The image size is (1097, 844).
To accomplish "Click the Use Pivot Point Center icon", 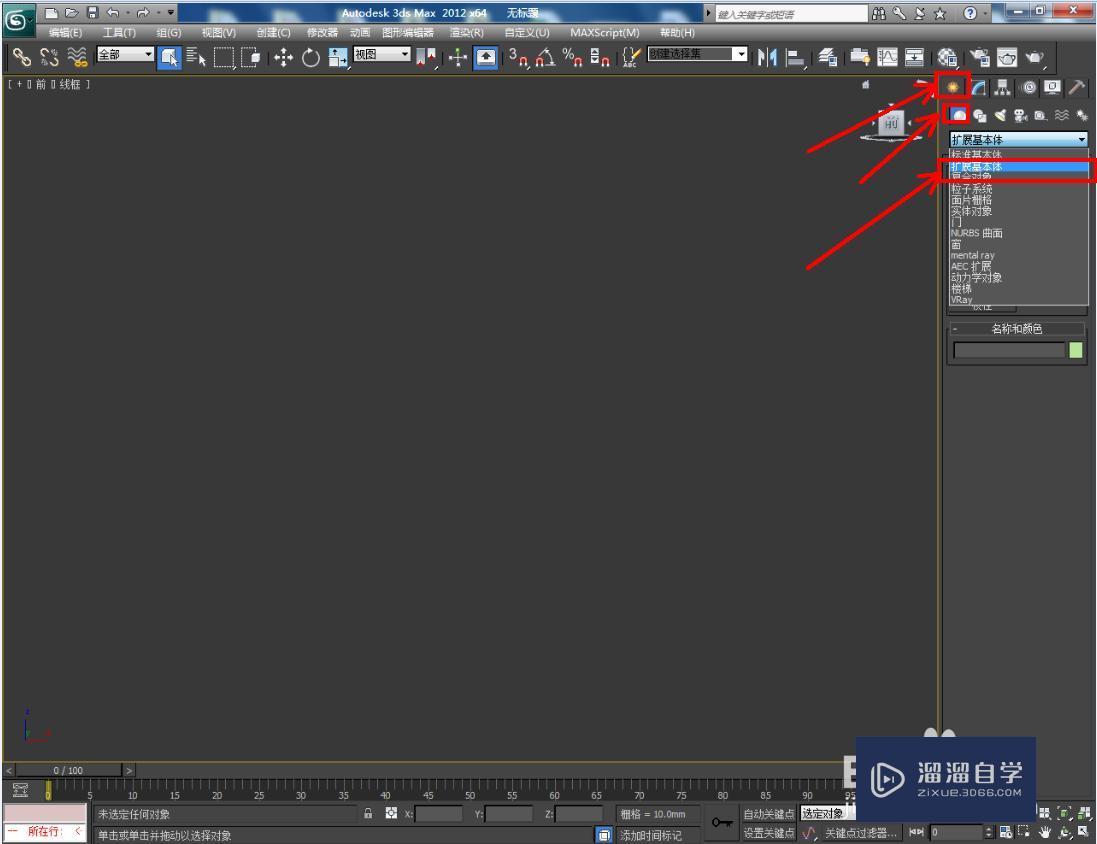I will pyautogui.click(x=425, y=57).
